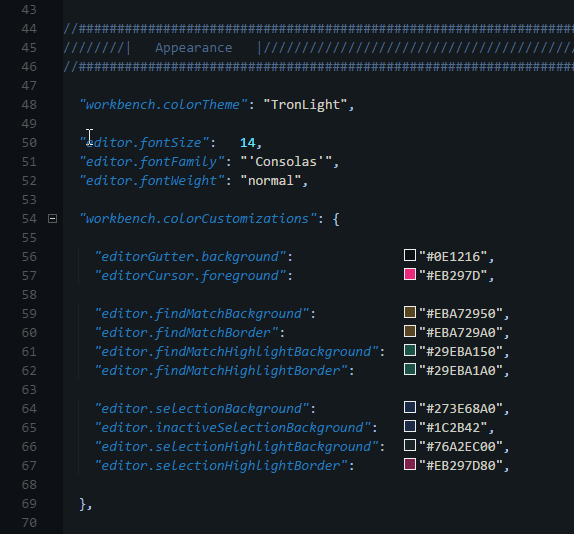Click the font size value 14

(248, 143)
